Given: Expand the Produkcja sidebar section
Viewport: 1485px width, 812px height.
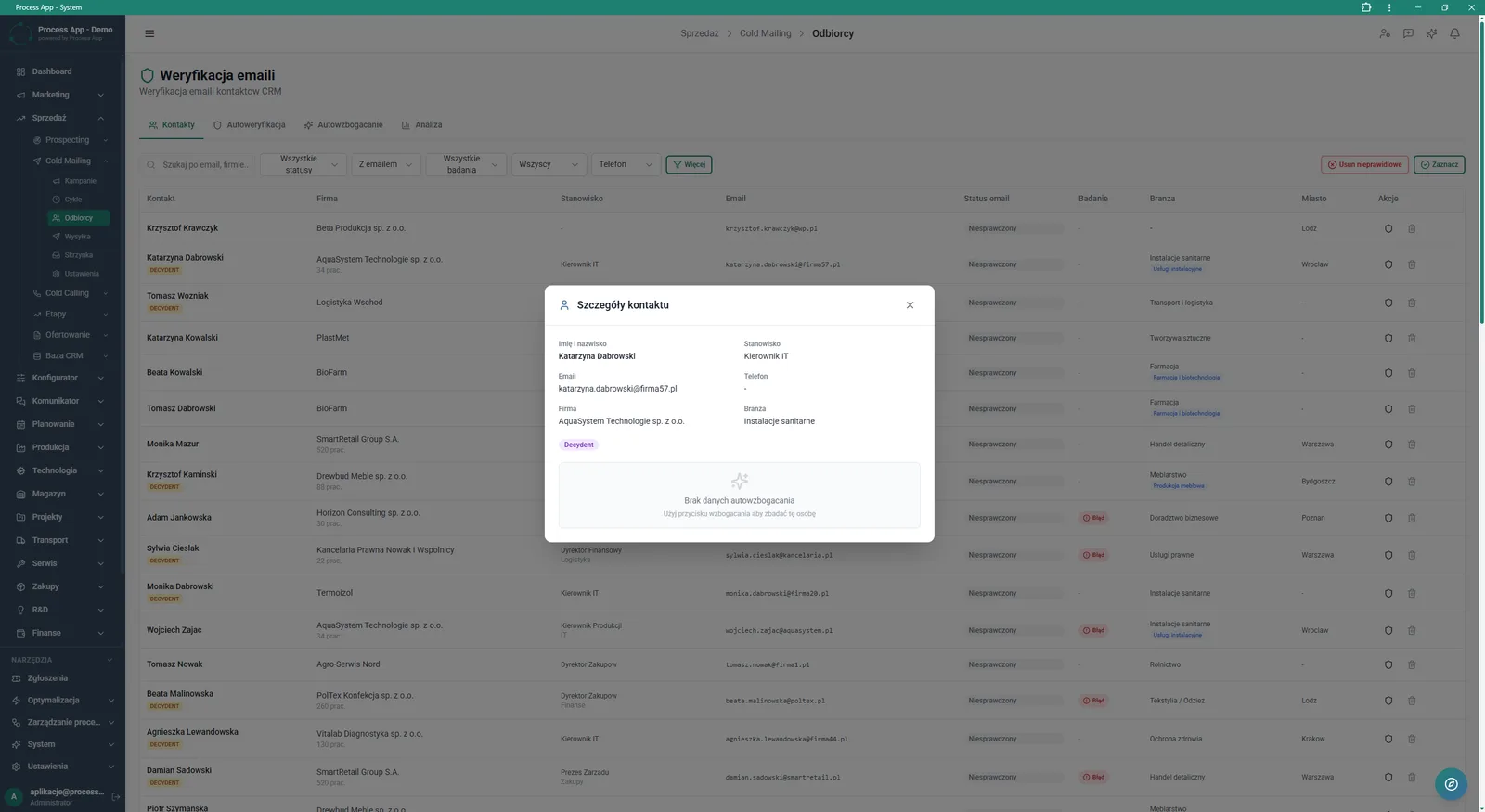Looking at the screenshot, I should click(61, 447).
